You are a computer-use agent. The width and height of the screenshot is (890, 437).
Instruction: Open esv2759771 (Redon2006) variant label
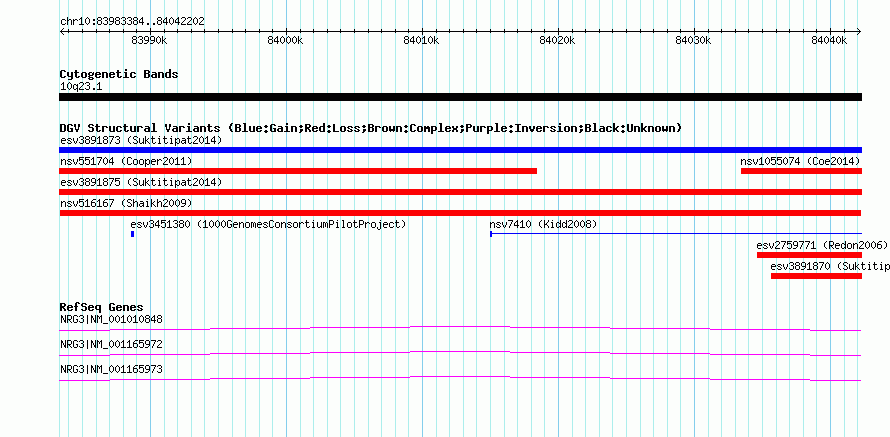pyautogui.click(x=822, y=246)
